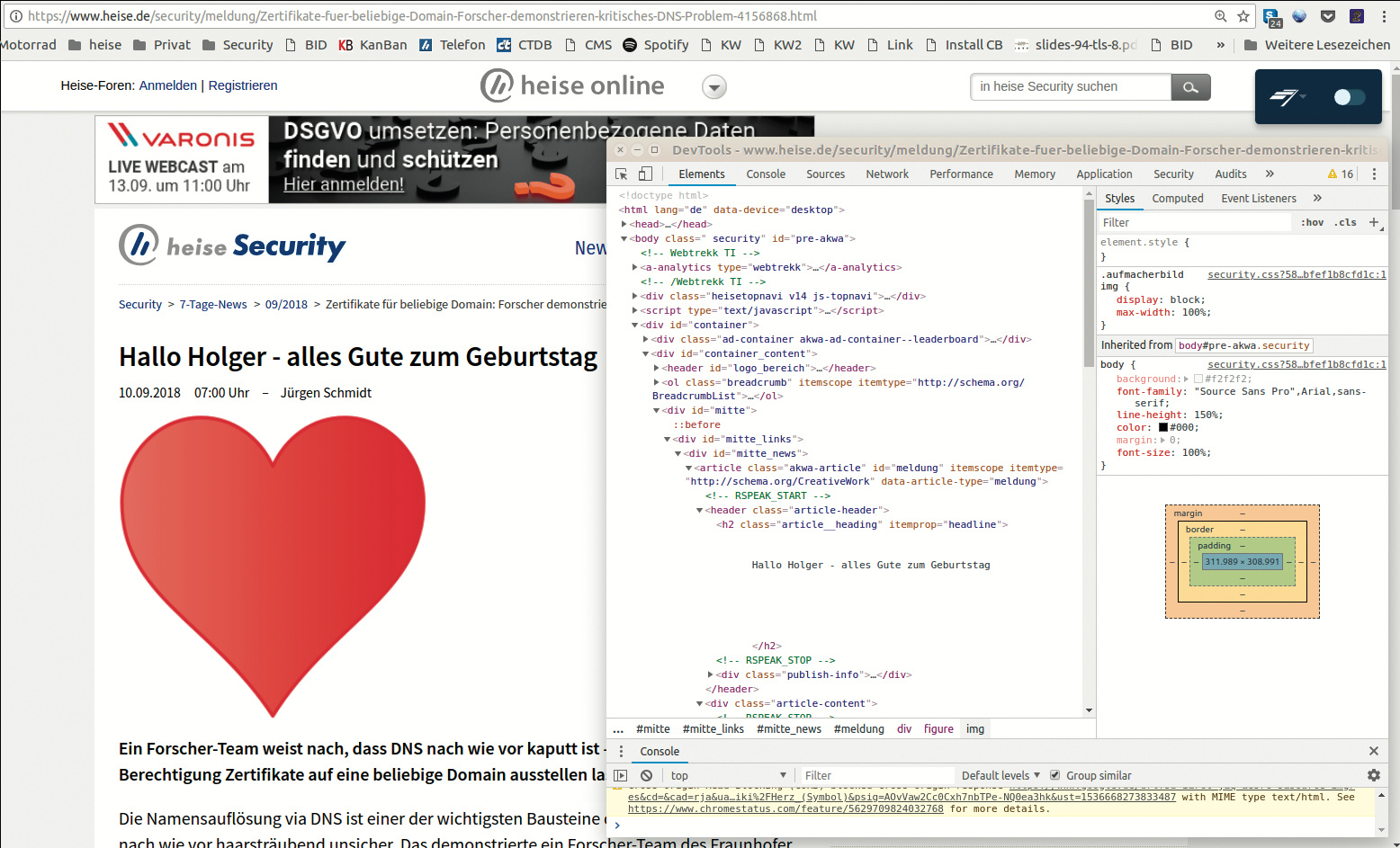The height and width of the screenshot is (848, 1400).
Task: Click the Pocket extension icon
Action: point(1328,16)
